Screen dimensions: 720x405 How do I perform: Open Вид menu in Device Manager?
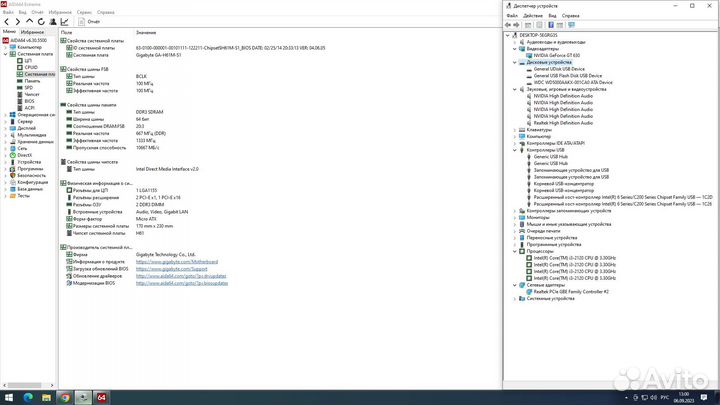click(x=552, y=16)
